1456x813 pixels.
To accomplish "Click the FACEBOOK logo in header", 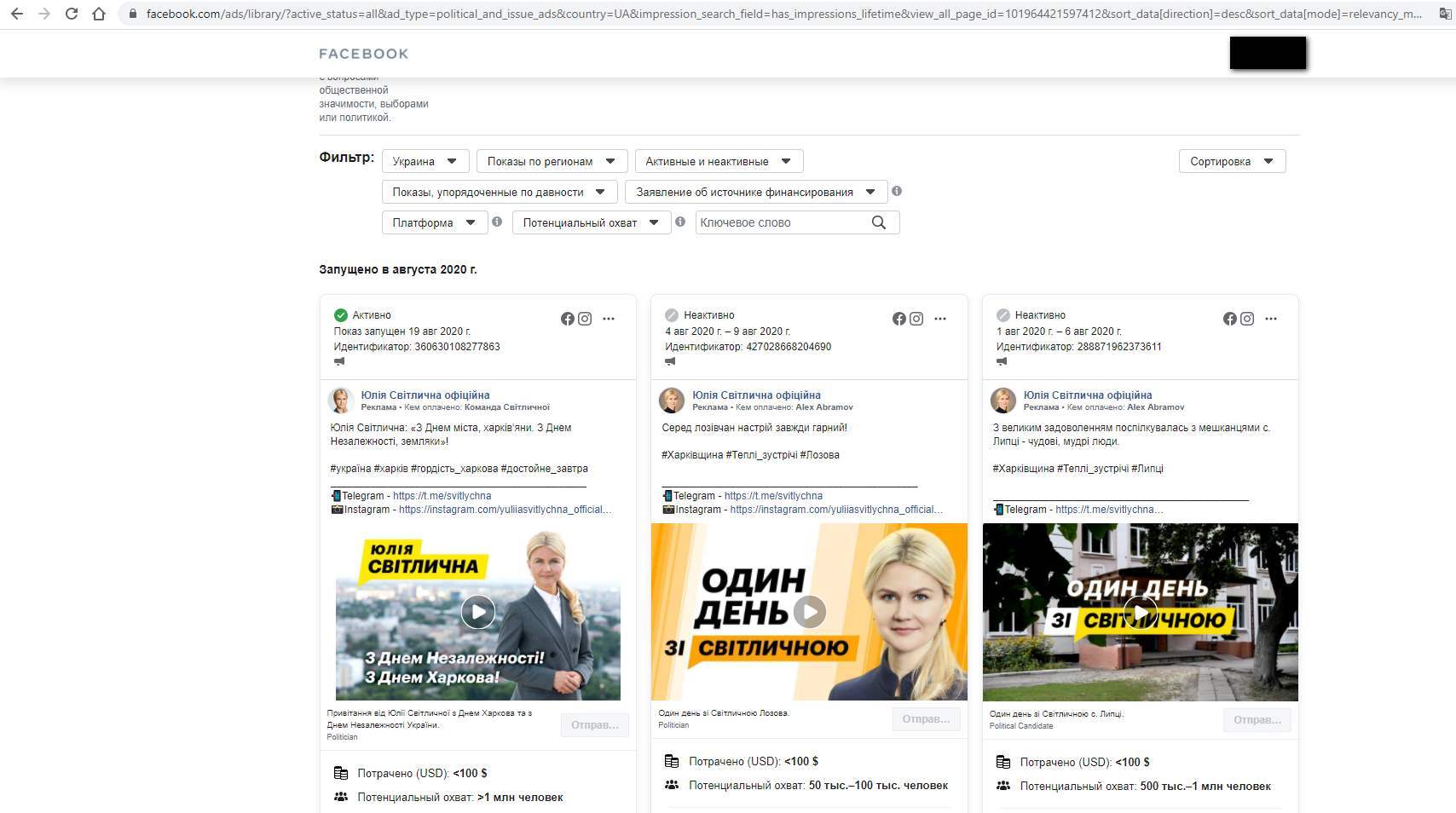I will pos(364,54).
